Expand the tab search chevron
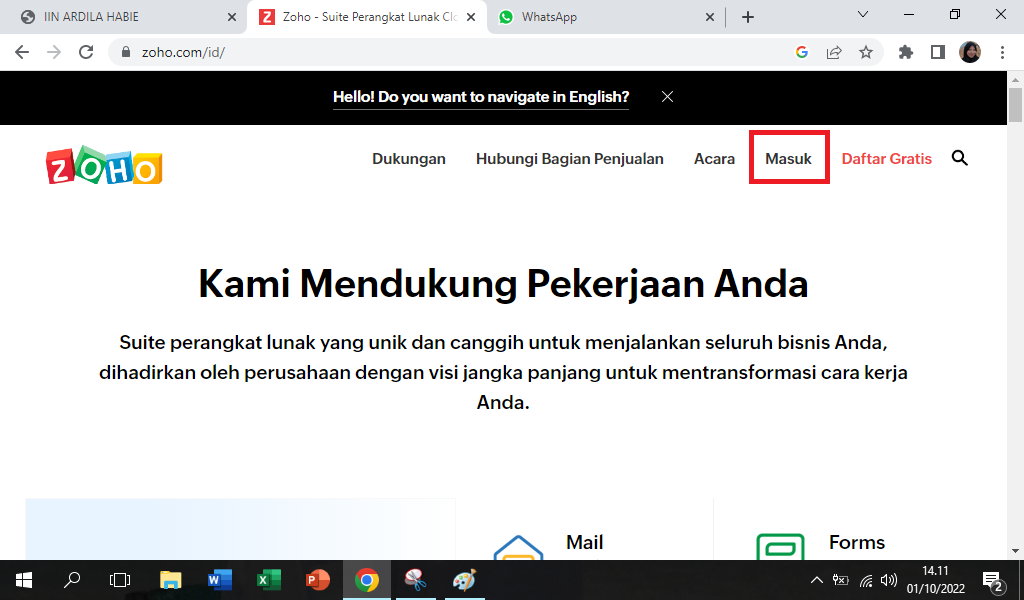This screenshot has height=600, width=1024. (x=863, y=14)
